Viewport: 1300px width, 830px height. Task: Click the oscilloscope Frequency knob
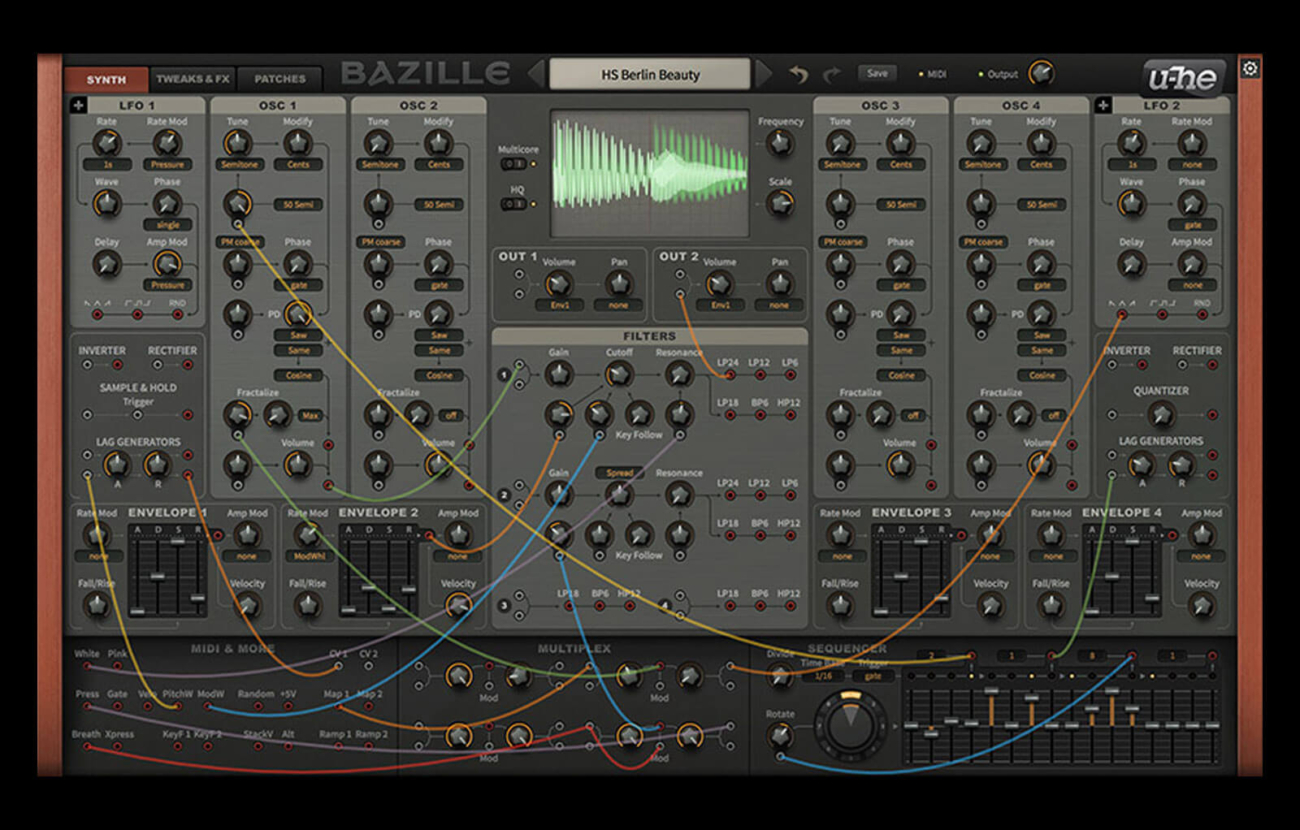click(x=780, y=144)
